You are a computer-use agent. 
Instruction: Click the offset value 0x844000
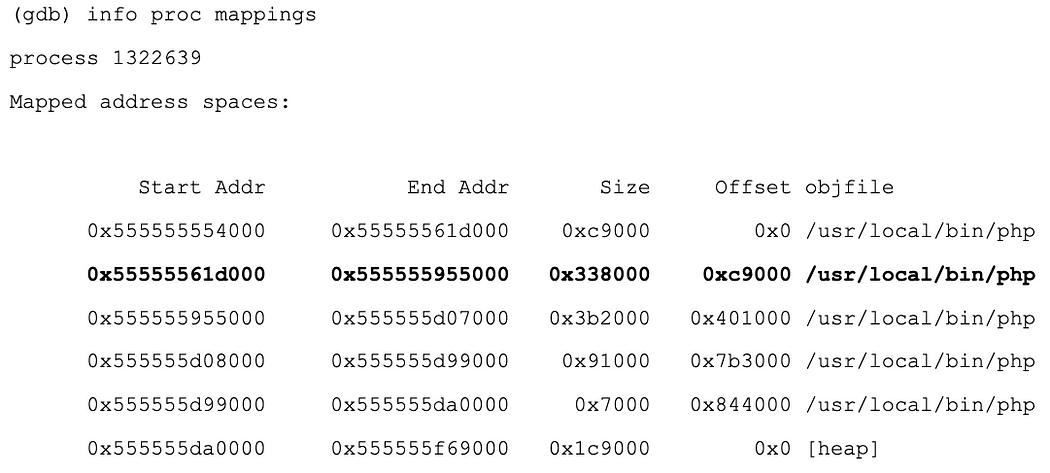[x=741, y=405]
